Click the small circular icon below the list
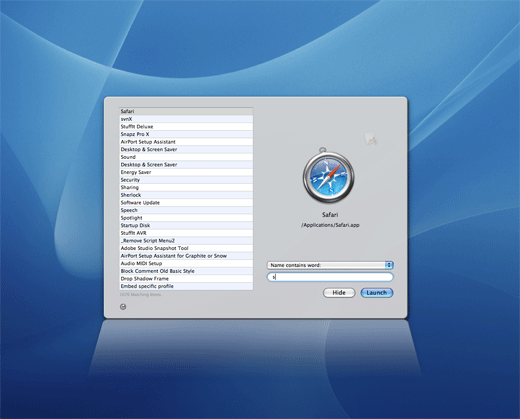Image resolution: width=520 pixels, height=419 pixels. coord(123,307)
